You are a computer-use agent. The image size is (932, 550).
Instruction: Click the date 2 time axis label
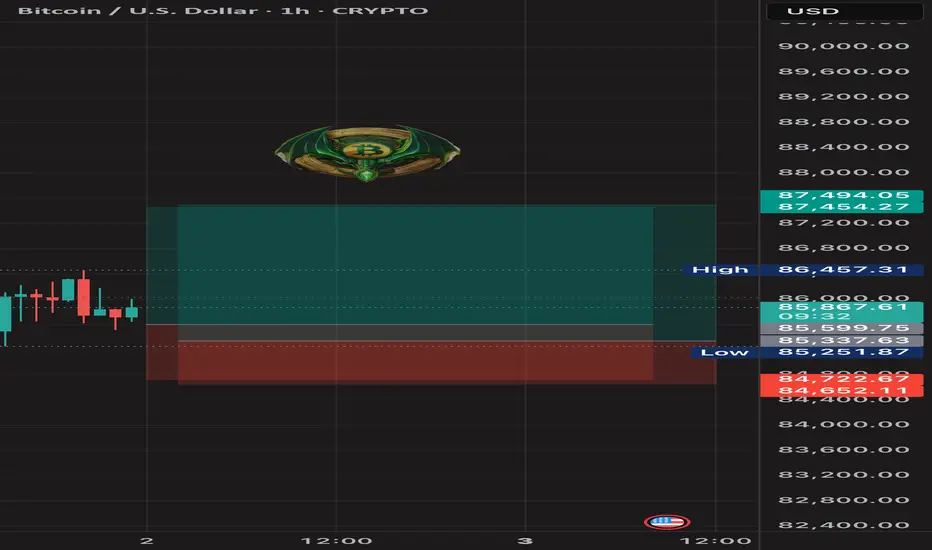(147, 541)
